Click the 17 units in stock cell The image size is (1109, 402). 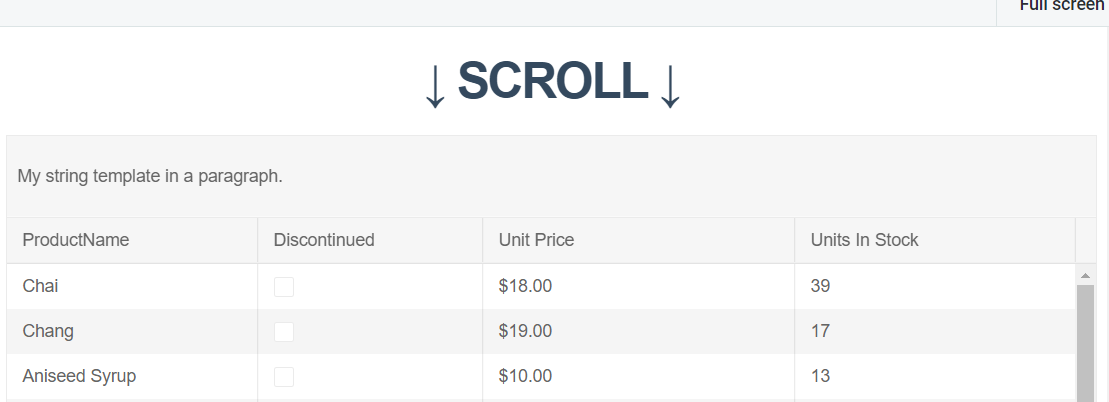click(x=820, y=331)
